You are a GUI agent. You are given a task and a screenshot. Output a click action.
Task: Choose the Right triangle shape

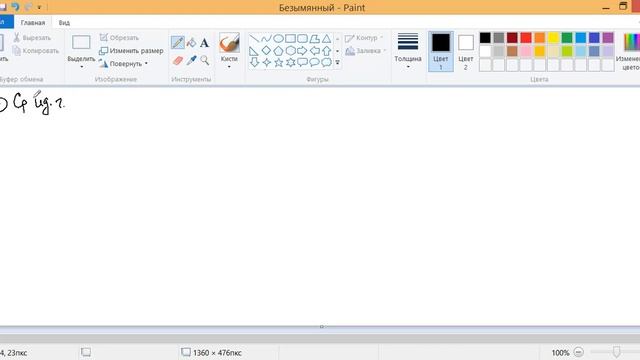point(254,51)
